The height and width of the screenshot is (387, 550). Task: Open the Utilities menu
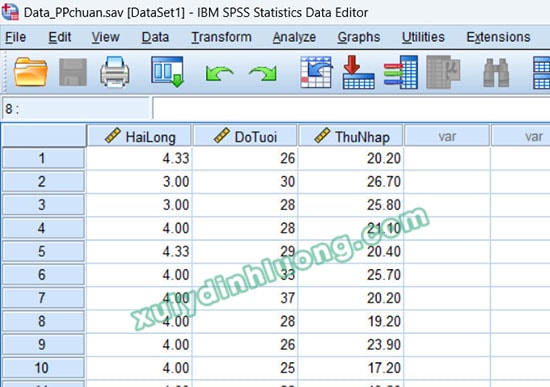[423, 37]
